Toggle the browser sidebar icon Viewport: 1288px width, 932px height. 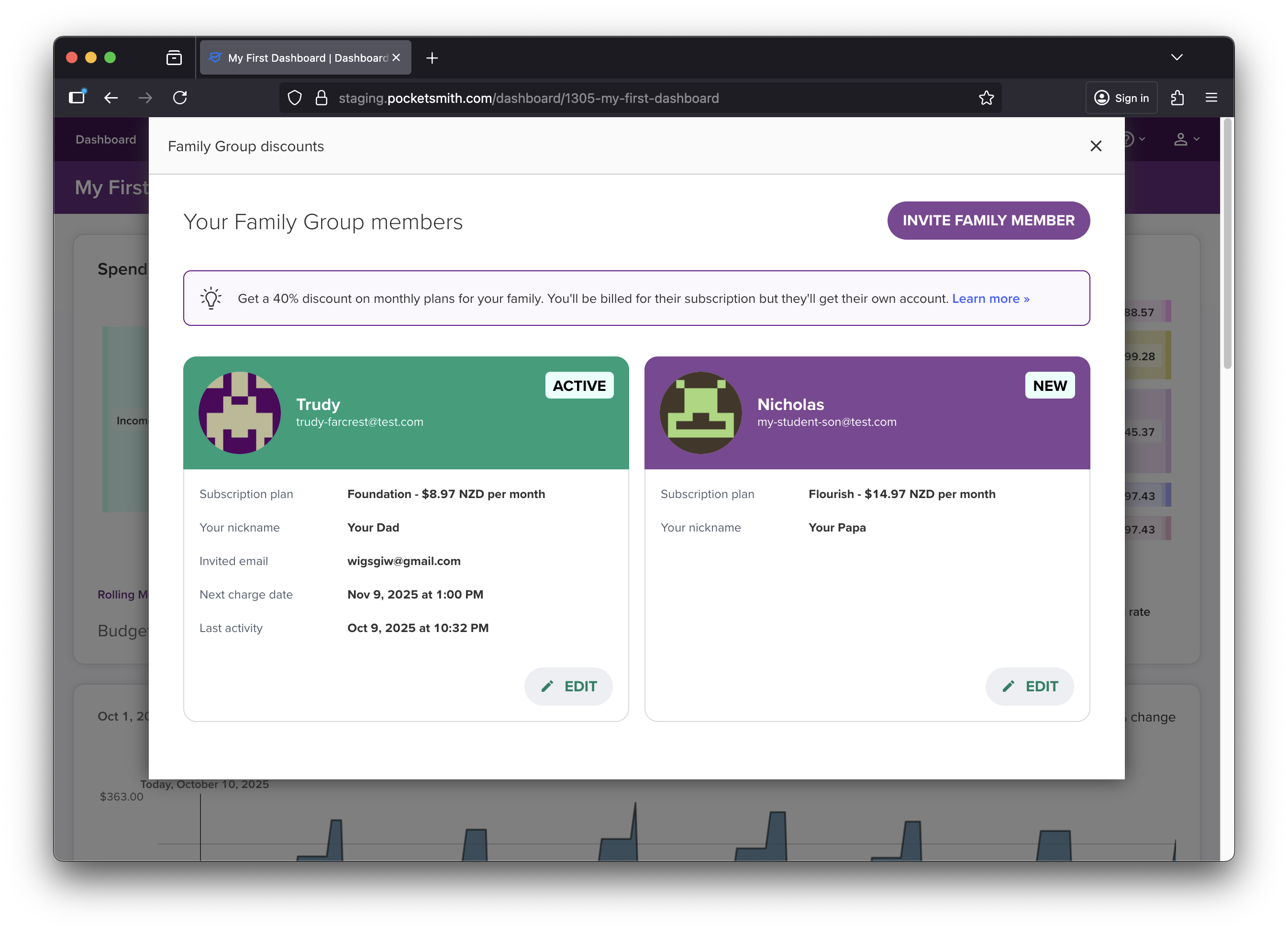[77, 98]
